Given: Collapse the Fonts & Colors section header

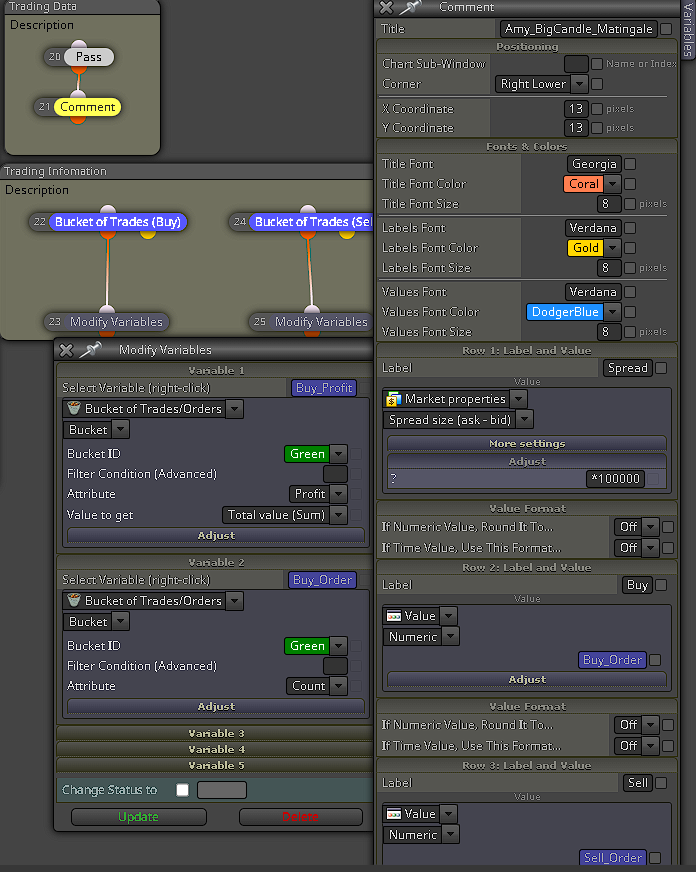Looking at the screenshot, I should [526, 146].
